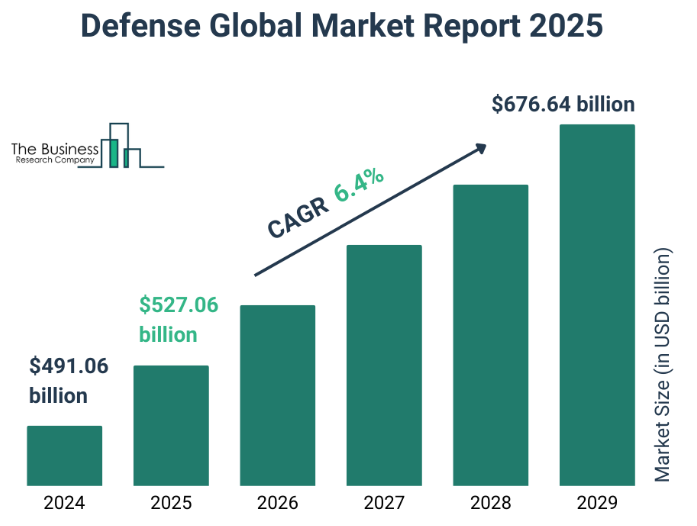
Task: Click the 2026 x-axis year label
Action: point(278,503)
